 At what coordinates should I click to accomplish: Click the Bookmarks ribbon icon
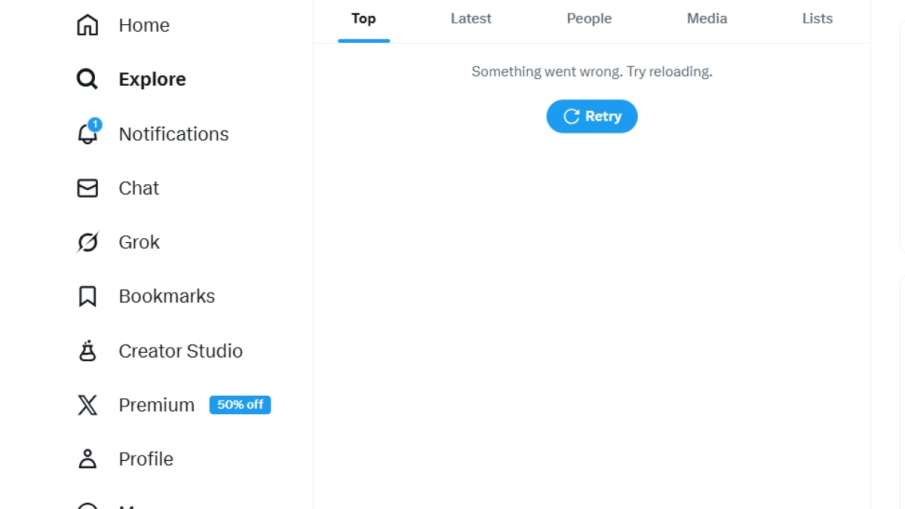88,296
